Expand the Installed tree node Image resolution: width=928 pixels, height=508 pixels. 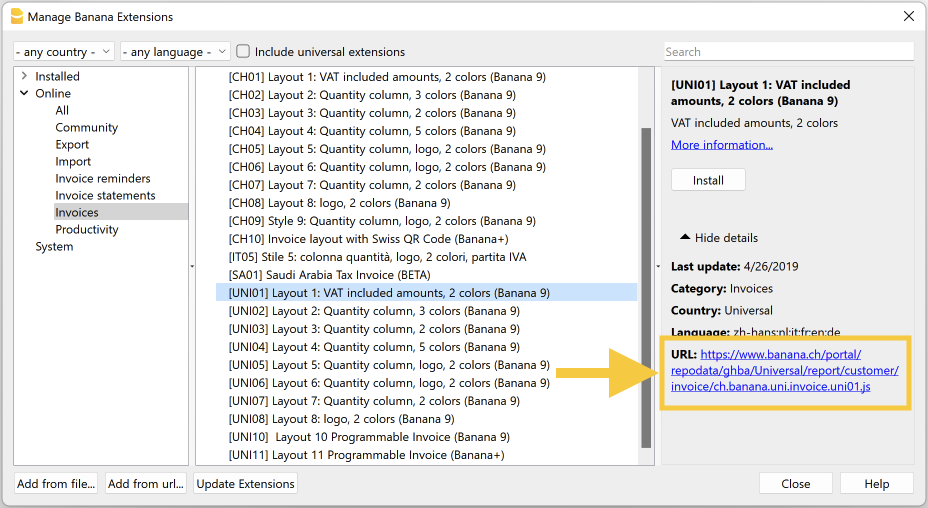pyautogui.click(x=24, y=76)
